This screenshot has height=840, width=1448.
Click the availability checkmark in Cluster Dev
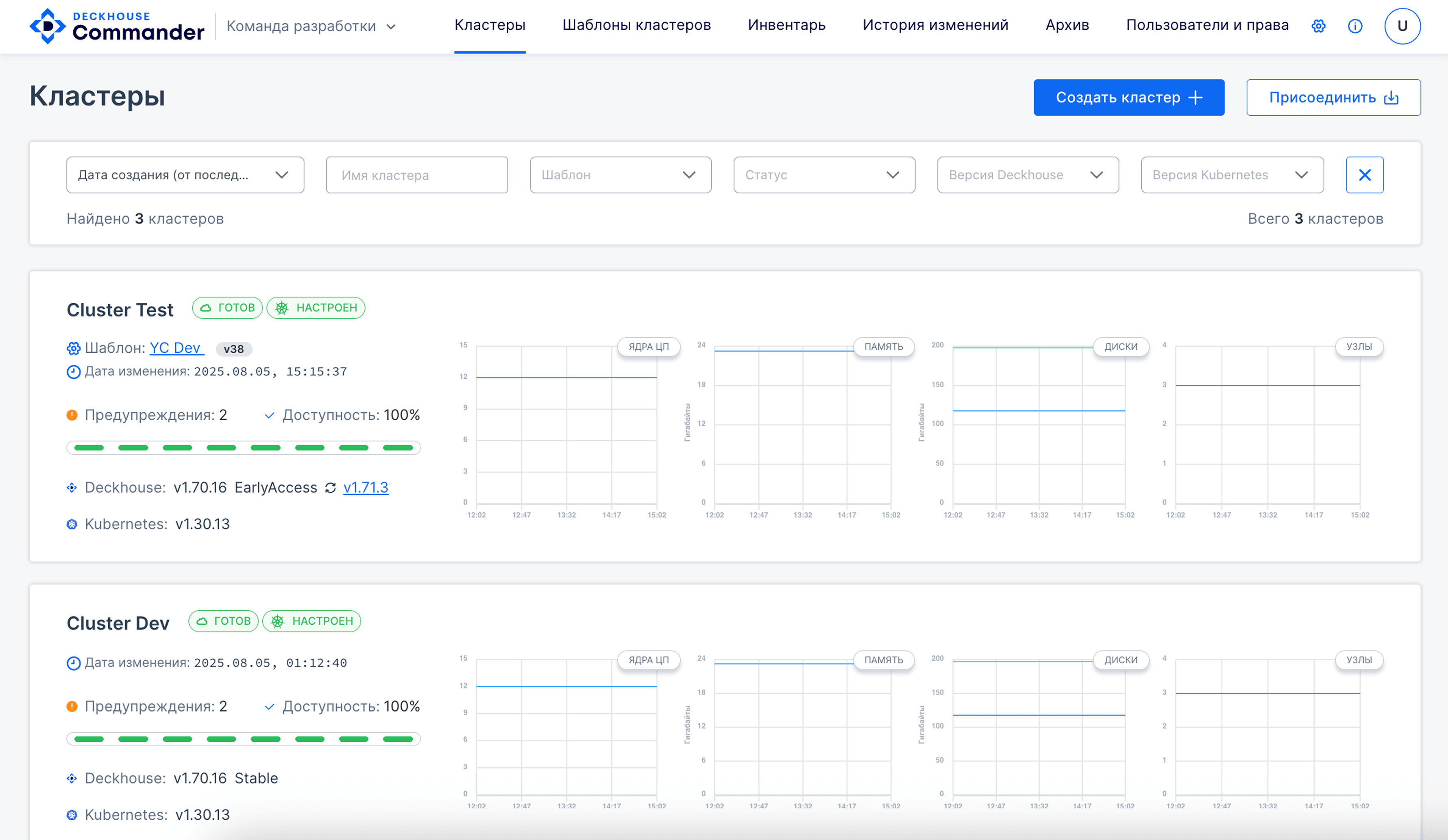(269, 707)
